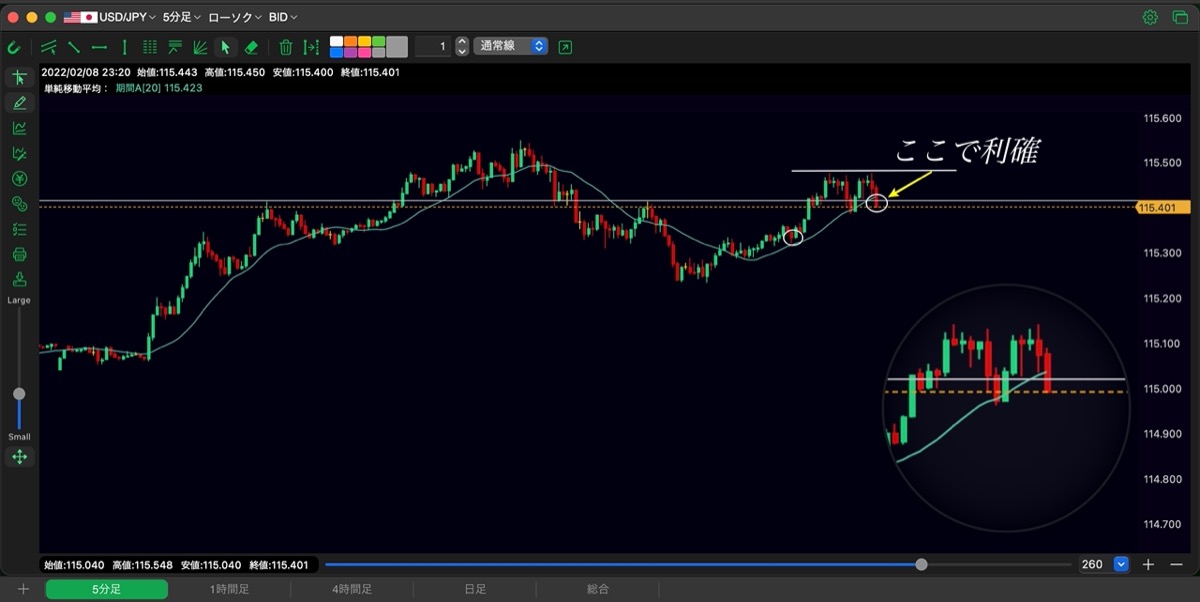Click the checklist icon in sidebar
Viewport: 1200px width, 602px height.
point(19,229)
